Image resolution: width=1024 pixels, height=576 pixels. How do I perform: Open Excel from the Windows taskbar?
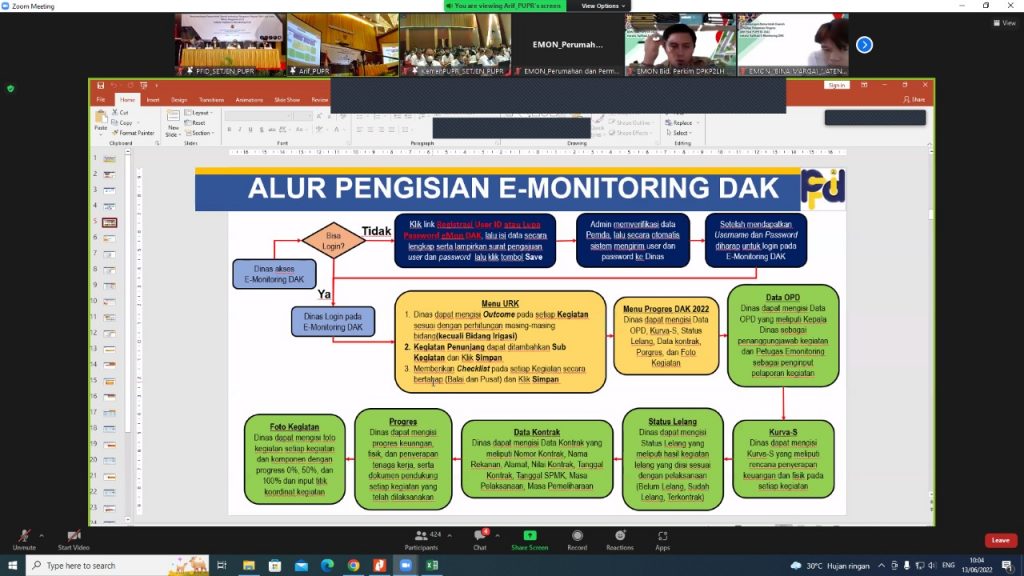coord(432,566)
